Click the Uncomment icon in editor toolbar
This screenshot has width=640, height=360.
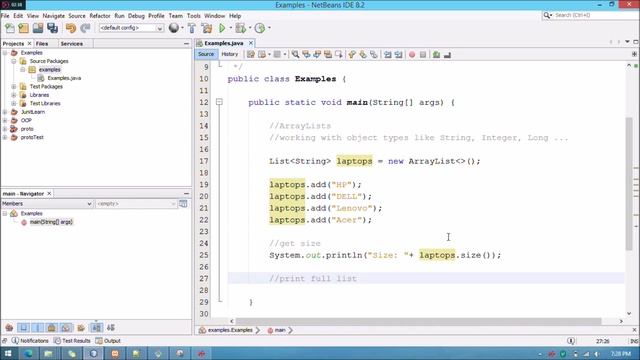point(447,54)
